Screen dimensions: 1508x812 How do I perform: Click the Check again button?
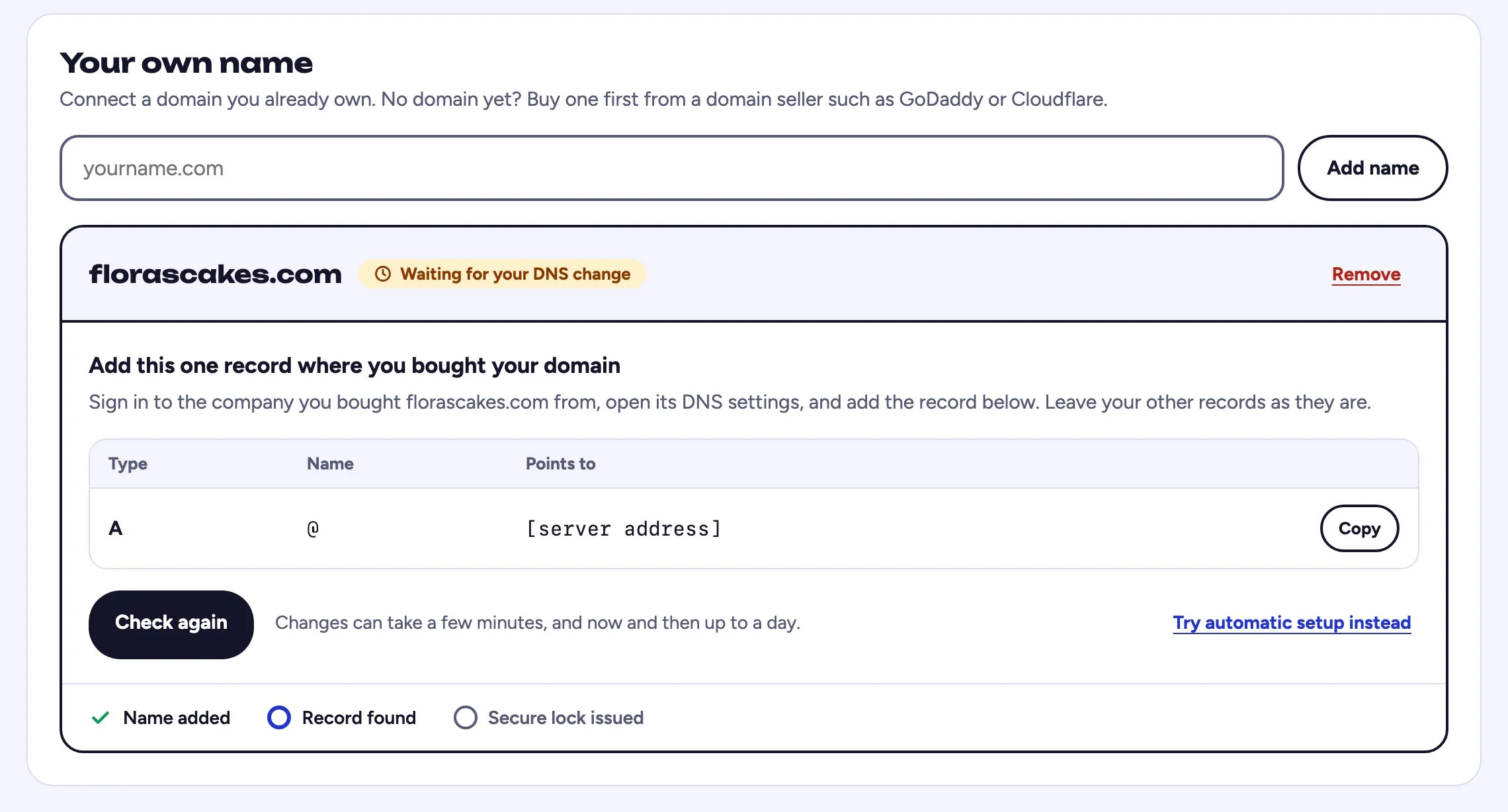pos(171,624)
